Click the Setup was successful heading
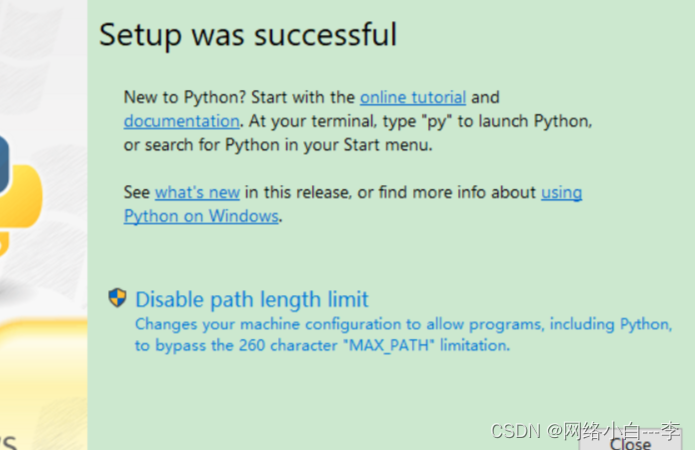Image resolution: width=695 pixels, height=450 pixels. point(248,35)
